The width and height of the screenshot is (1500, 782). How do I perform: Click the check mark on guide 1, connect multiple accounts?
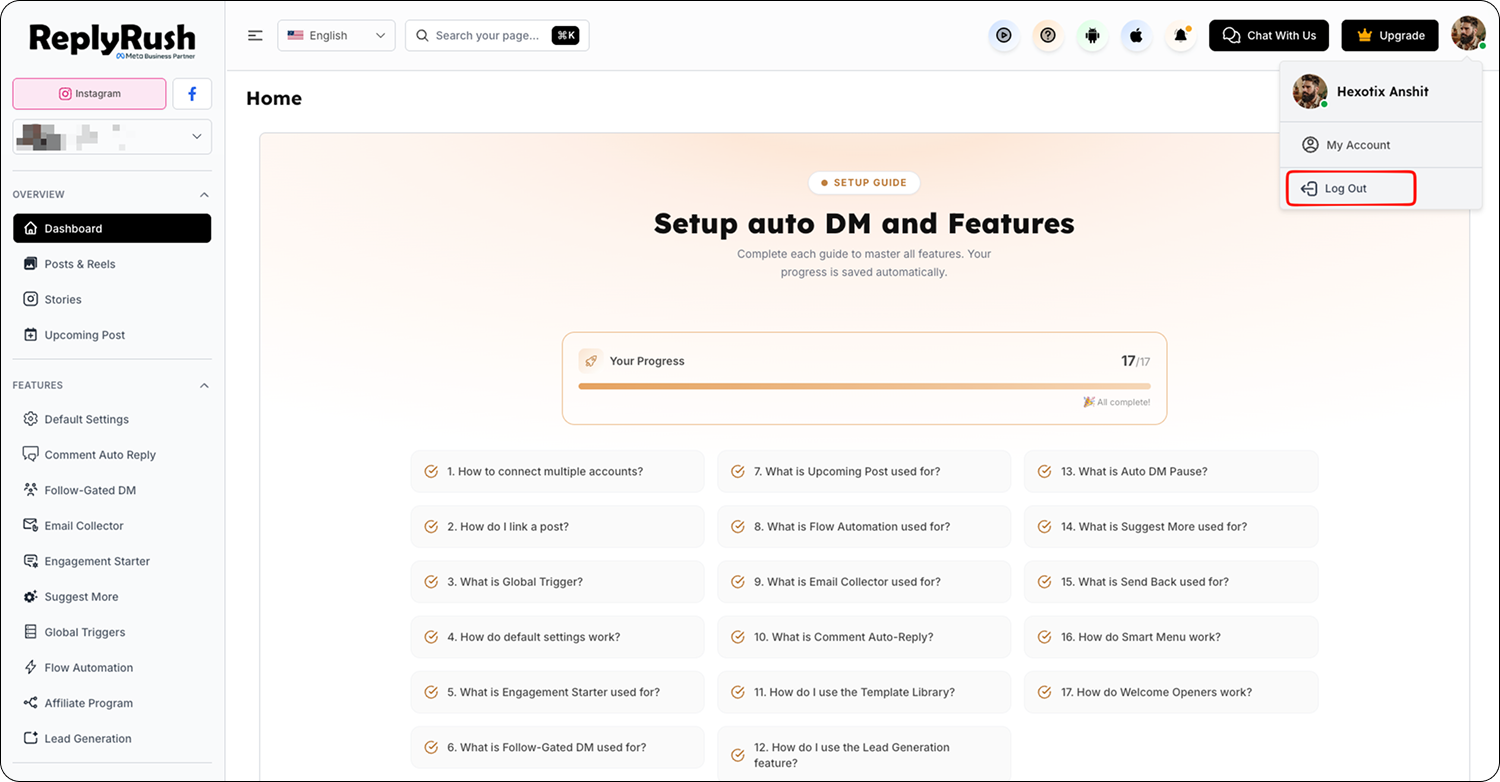click(432, 471)
